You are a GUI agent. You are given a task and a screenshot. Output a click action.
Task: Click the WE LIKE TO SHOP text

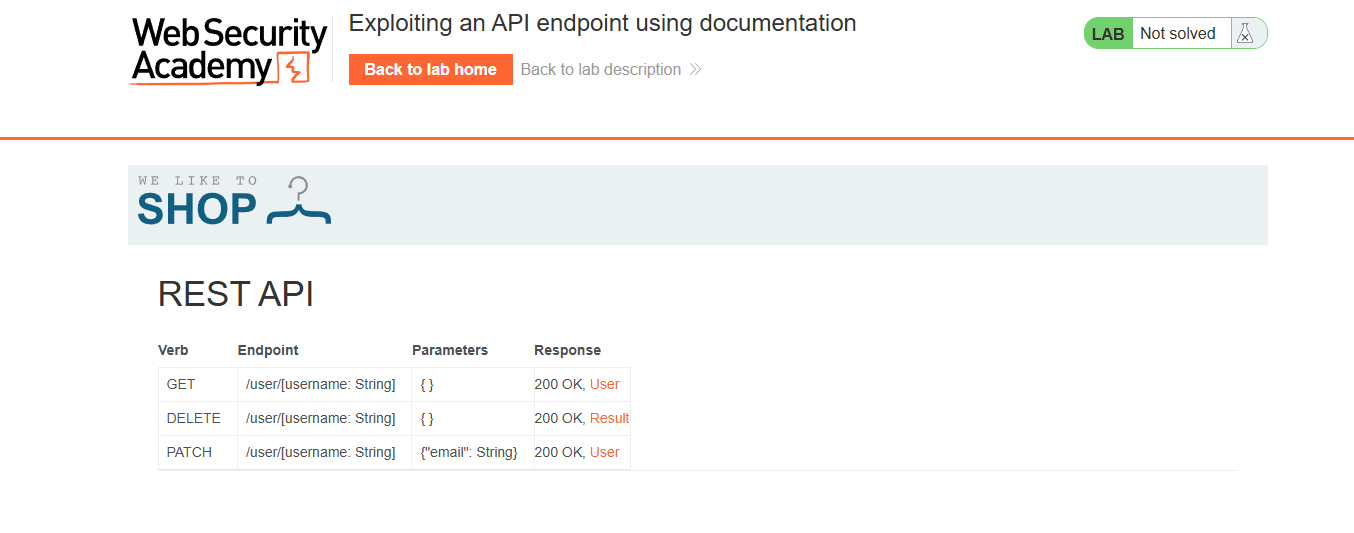pyautogui.click(x=197, y=202)
